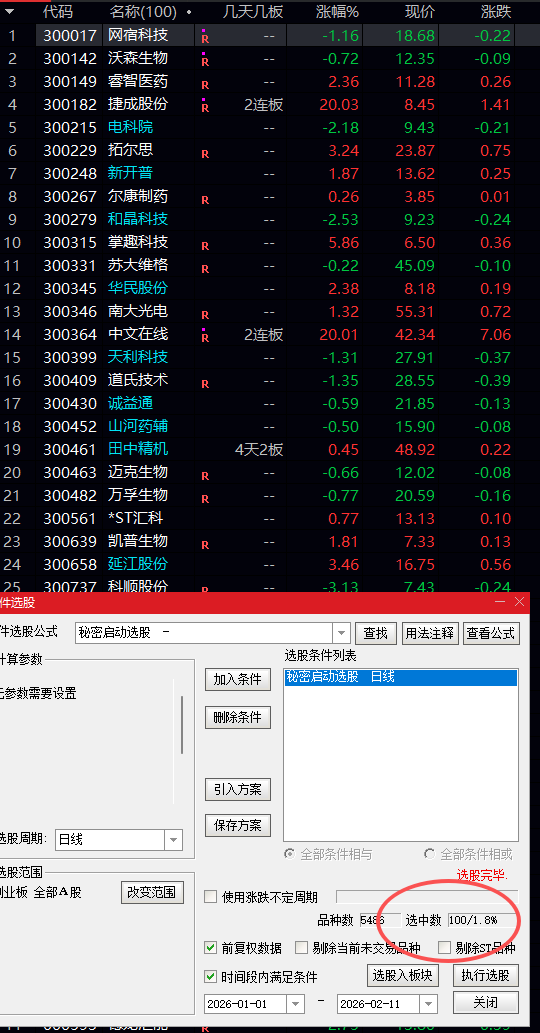
Task: Click the R marker icon beside 掌趣科技
Action: point(205,246)
